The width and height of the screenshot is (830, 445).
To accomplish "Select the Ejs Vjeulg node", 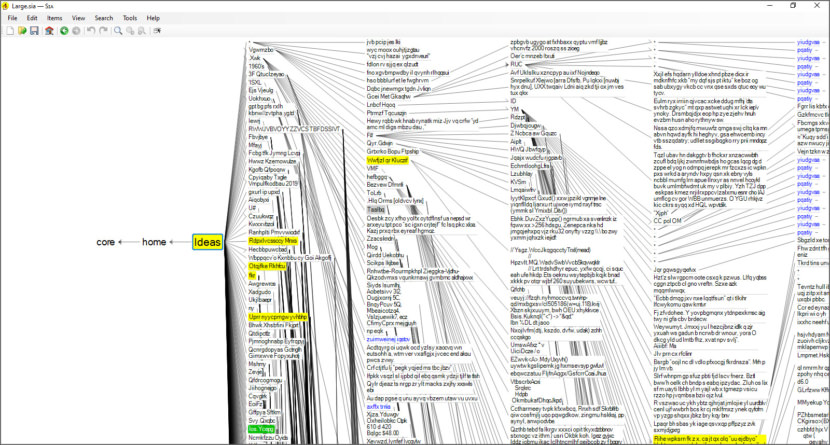I will (x=261, y=90).
